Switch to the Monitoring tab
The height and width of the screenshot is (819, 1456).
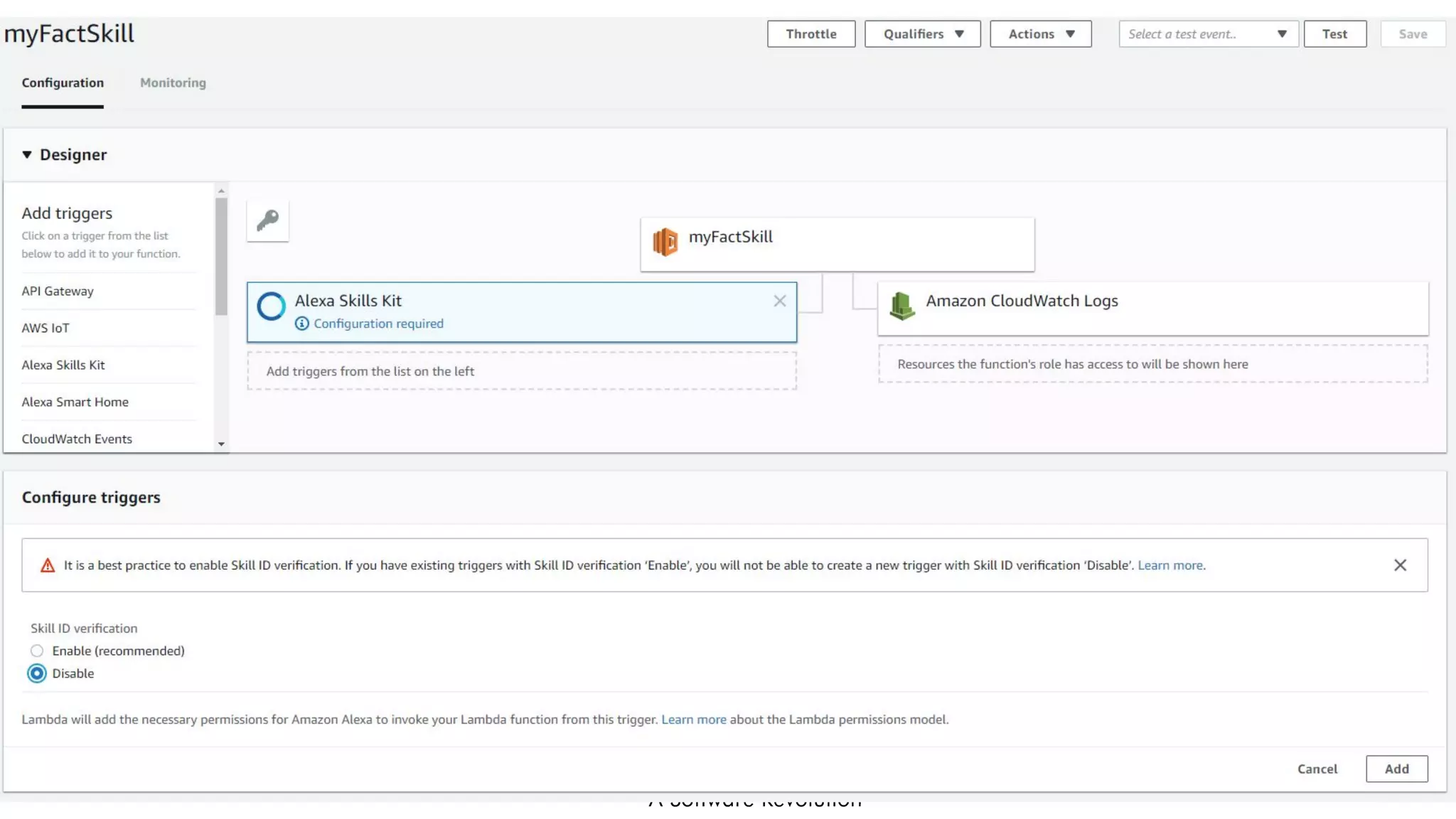pyautogui.click(x=173, y=82)
